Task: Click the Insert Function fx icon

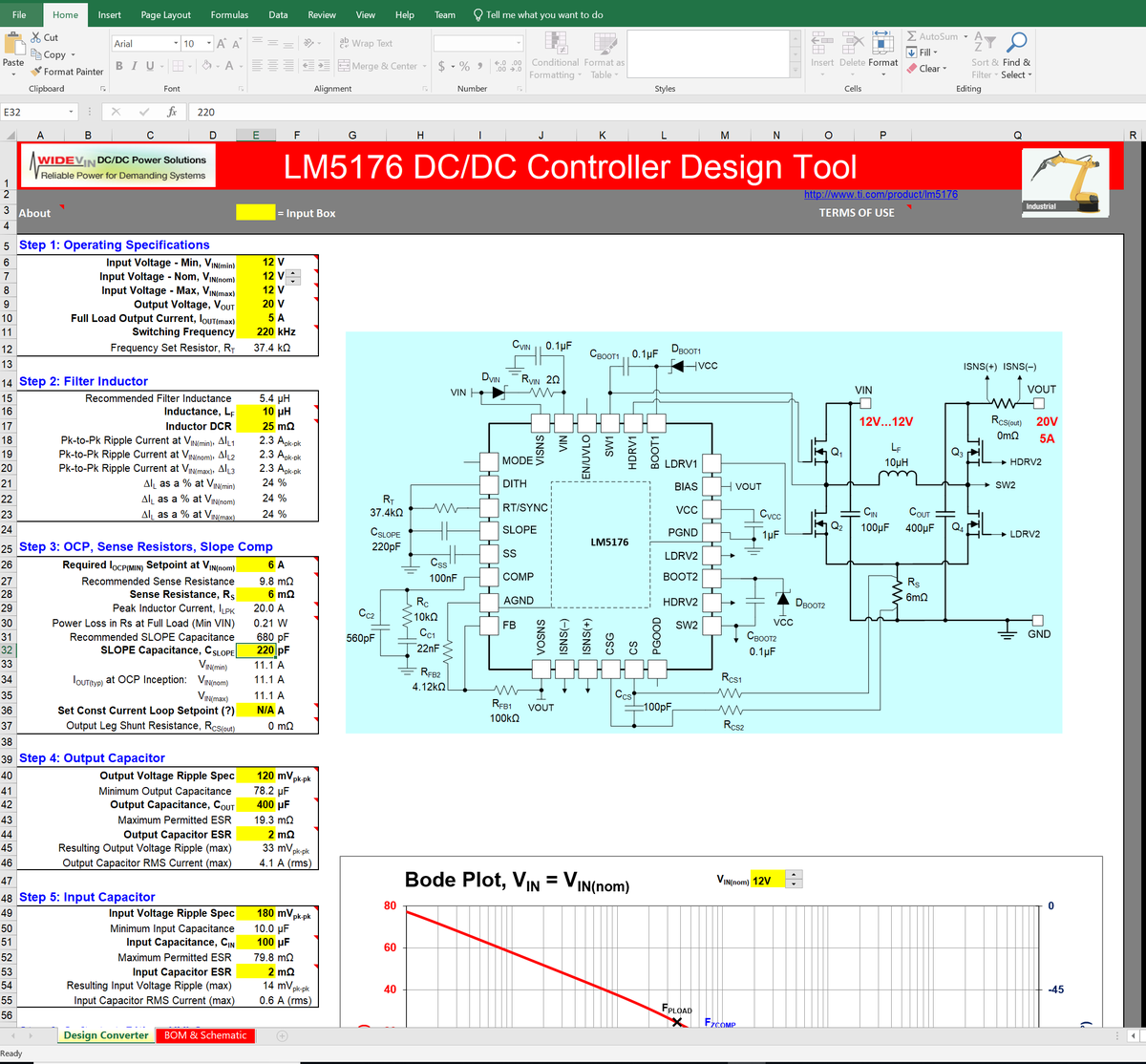Action: pos(171,112)
